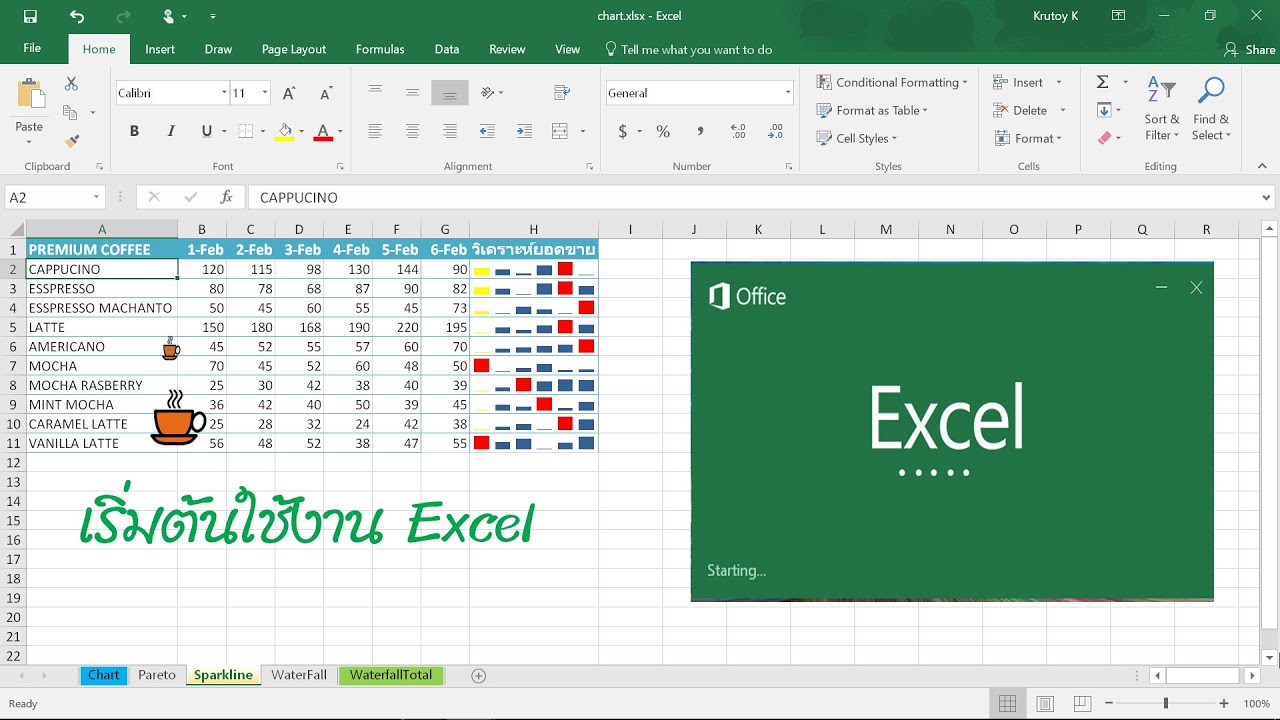This screenshot has width=1280, height=720.
Task: Select the WaterfallTotal sheet tab
Action: (391, 675)
